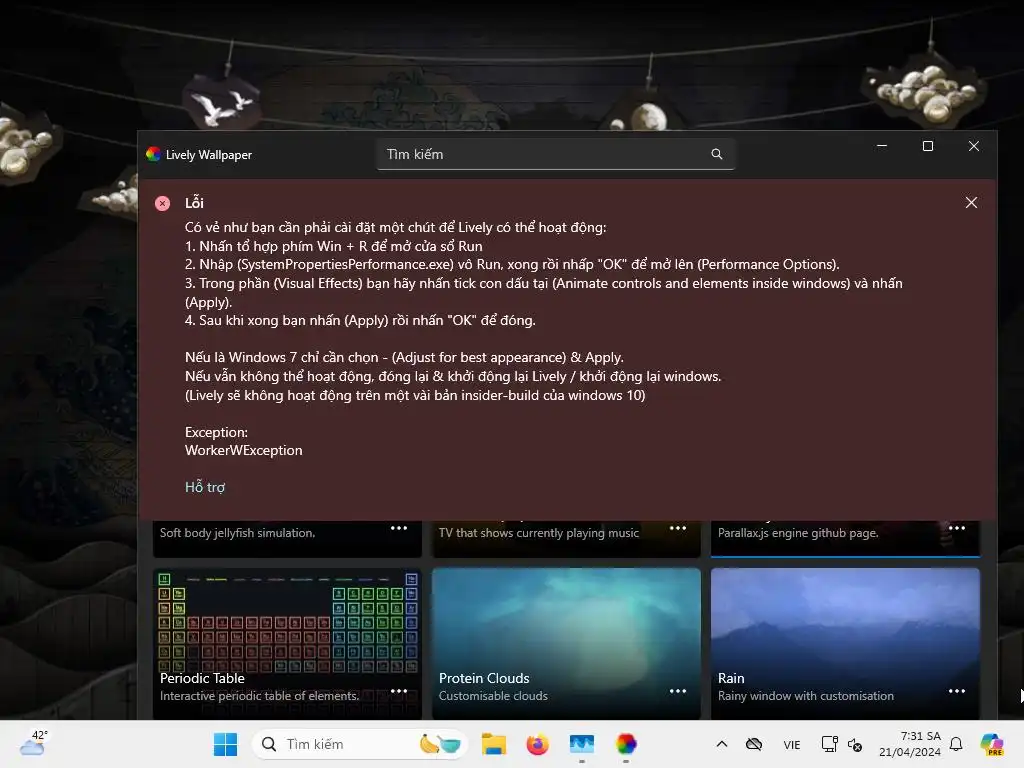Screen dimensions: 1024x768
Task: Select the Protein Clouds wallpaper thumbnail
Action: pyautogui.click(x=566, y=643)
